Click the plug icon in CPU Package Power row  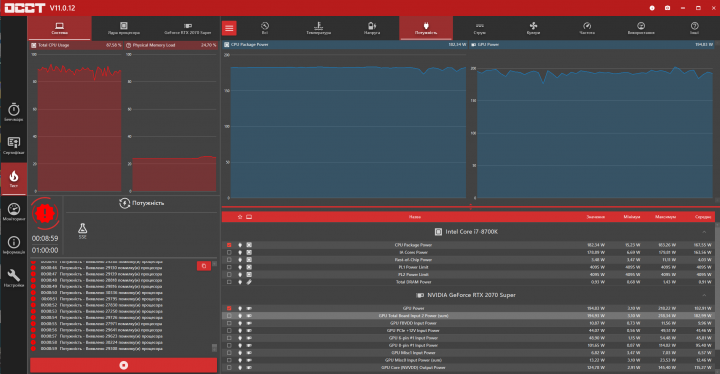coord(240,245)
